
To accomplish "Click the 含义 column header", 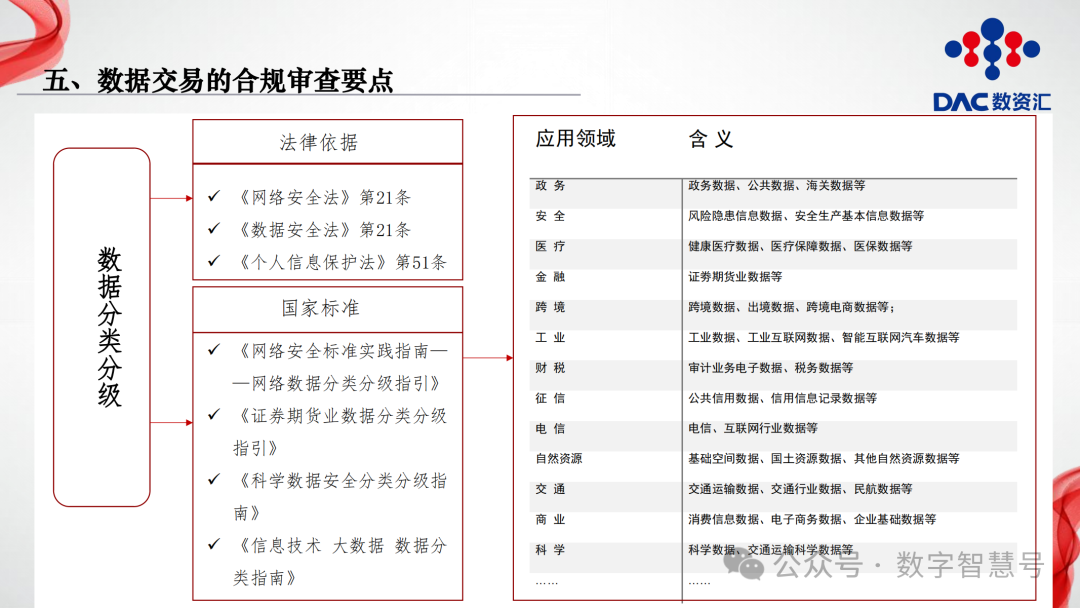I will (711, 139).
